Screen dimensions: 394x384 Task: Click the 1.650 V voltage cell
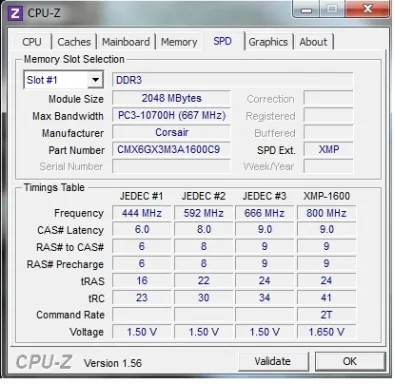[326, 332]
